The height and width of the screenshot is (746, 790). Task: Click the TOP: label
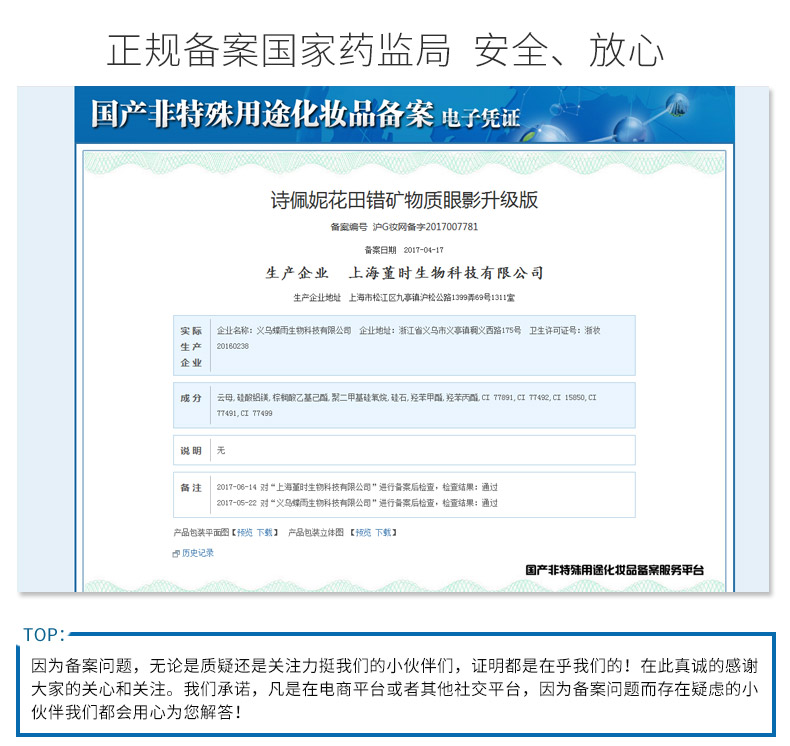(x=44, y=635)
